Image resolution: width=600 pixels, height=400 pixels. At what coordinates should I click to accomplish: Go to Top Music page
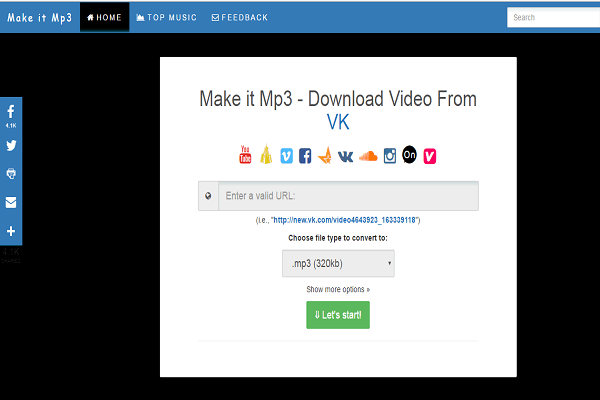point(166,17)
